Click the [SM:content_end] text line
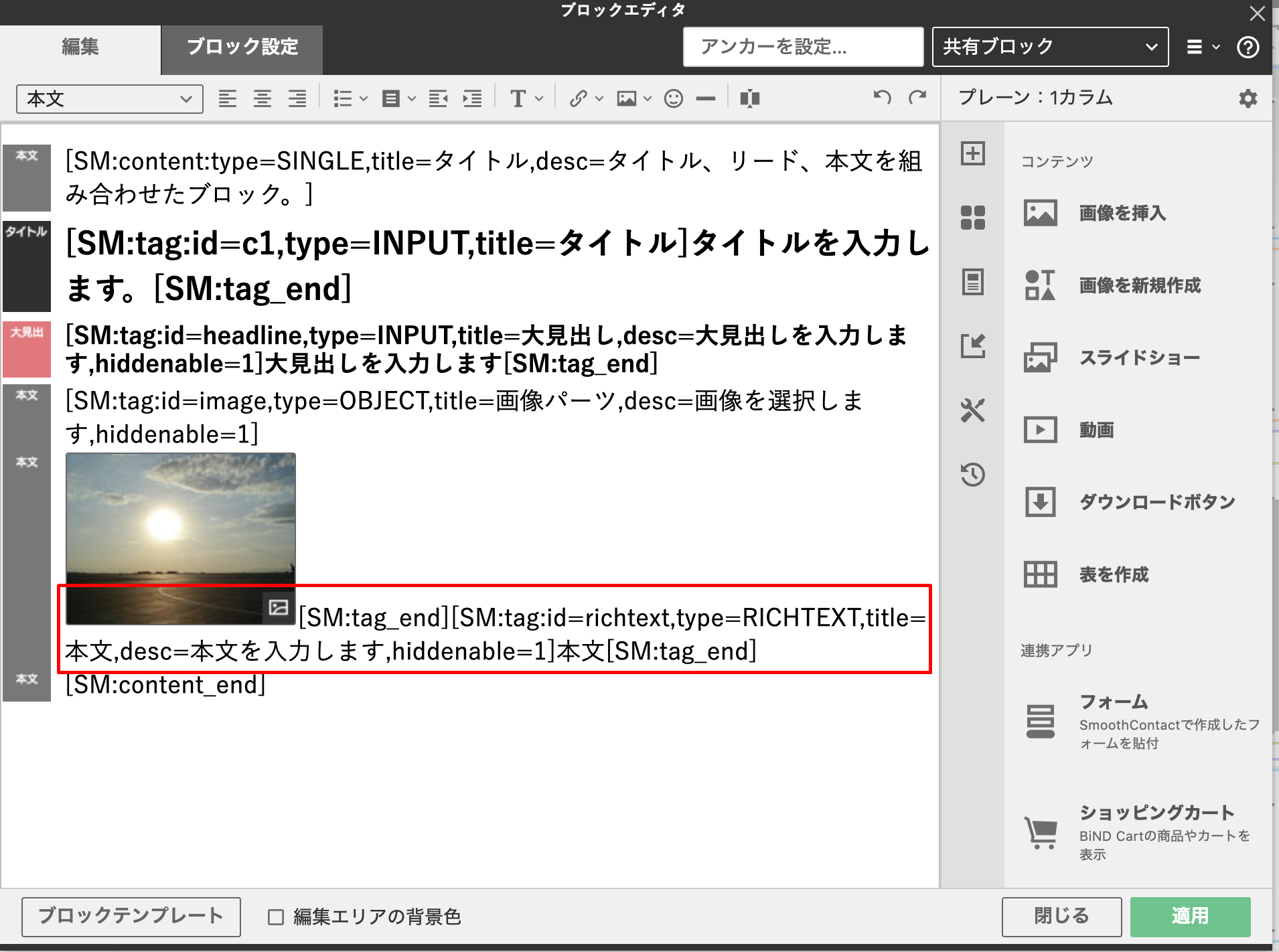Image resolution: width=1279 pixels, height=952 pixels. tap(165, 685)
